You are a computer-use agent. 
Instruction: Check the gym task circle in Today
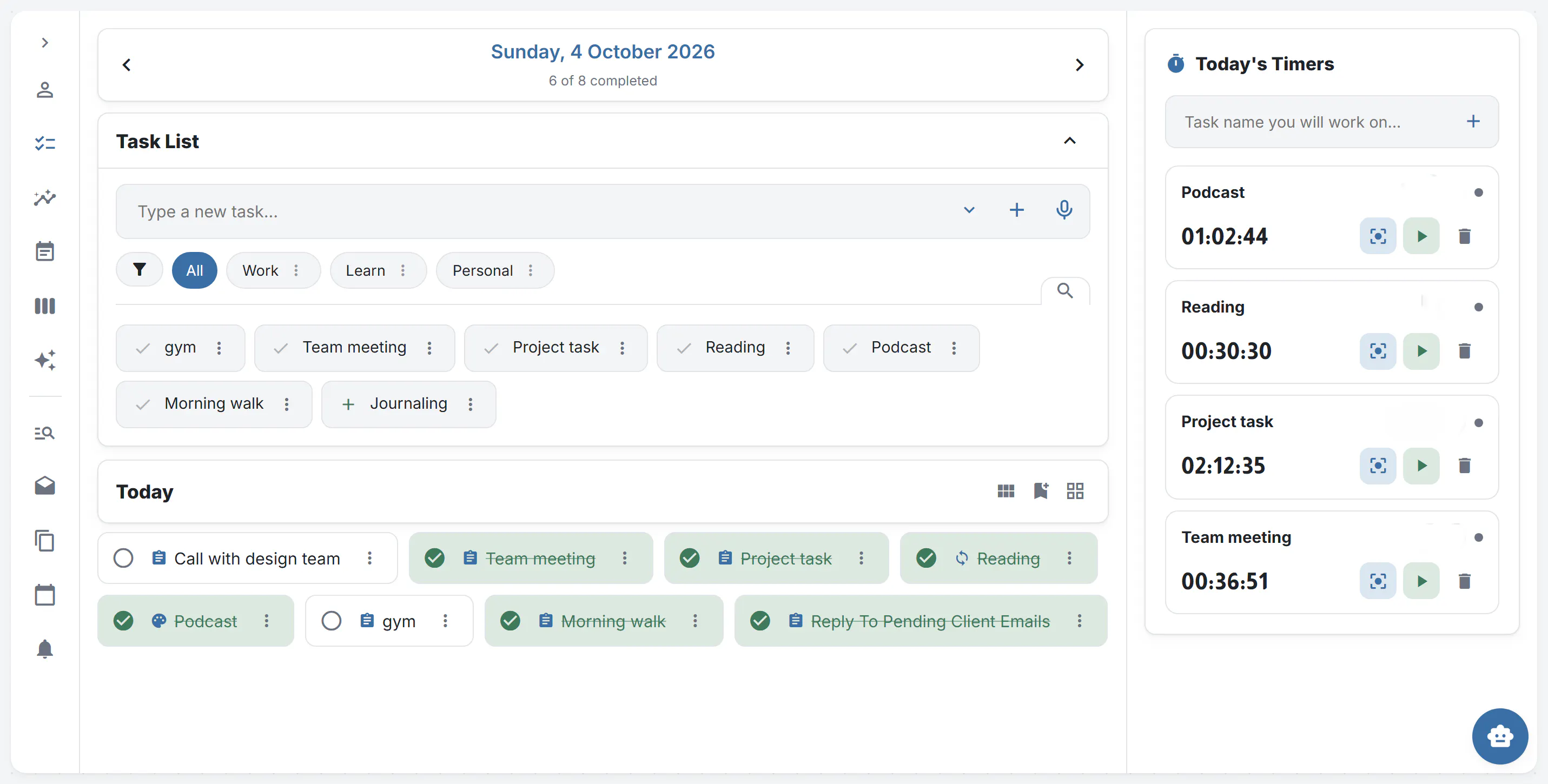pyautogui.click(x=331, y=621)
